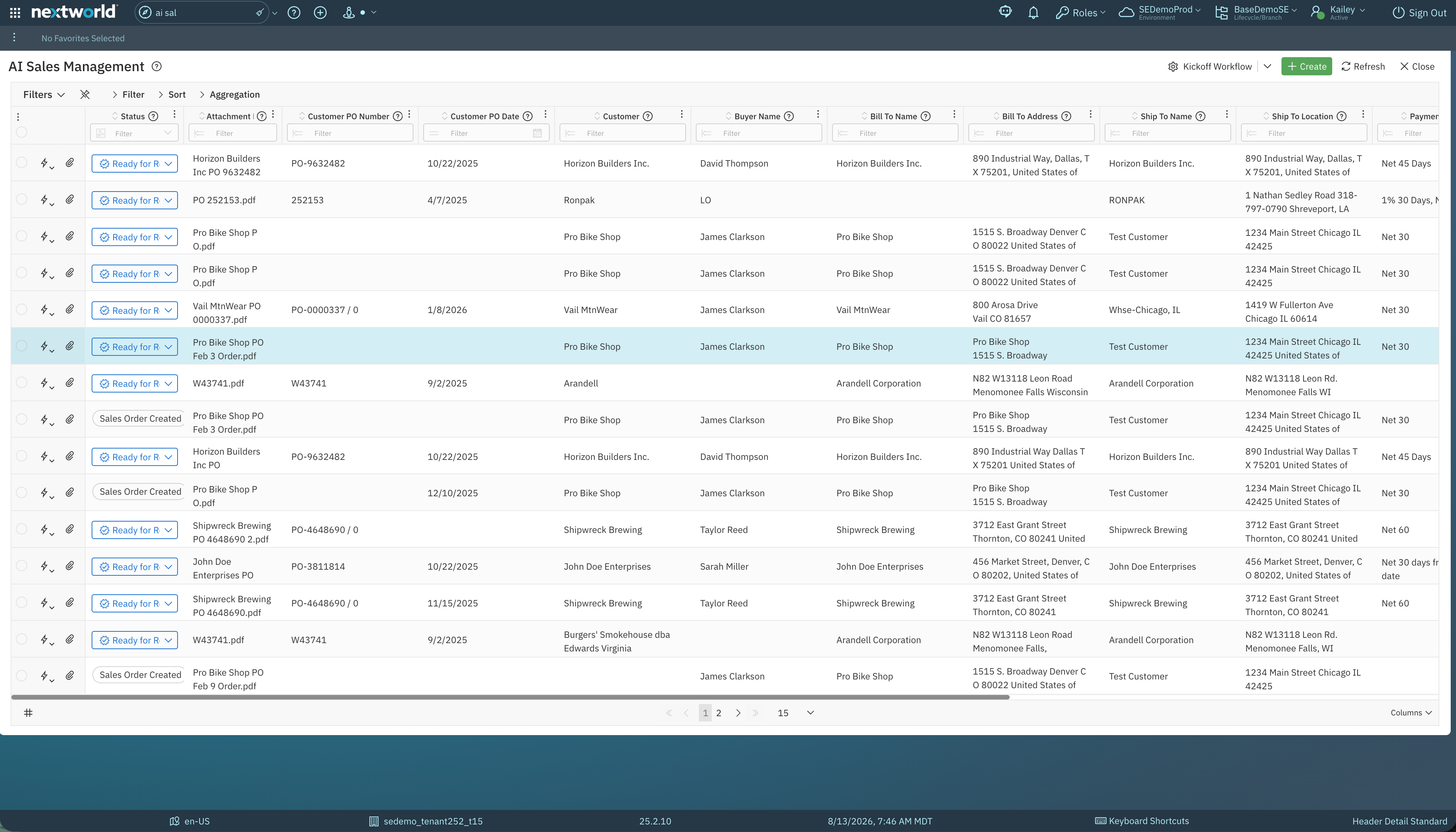Image resolution: width=1456 pixels, height=832 pixels.
Task: Expand the Sort section
Action: (x=172, y=94)
